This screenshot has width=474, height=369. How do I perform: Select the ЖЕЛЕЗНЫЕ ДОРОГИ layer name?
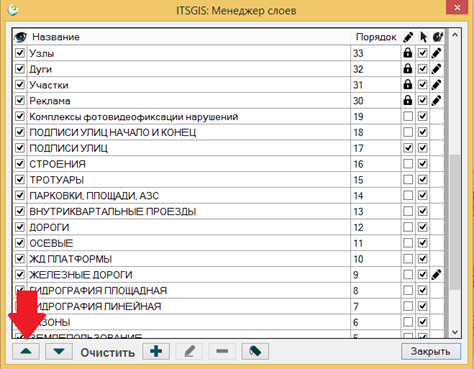point(81,275)
